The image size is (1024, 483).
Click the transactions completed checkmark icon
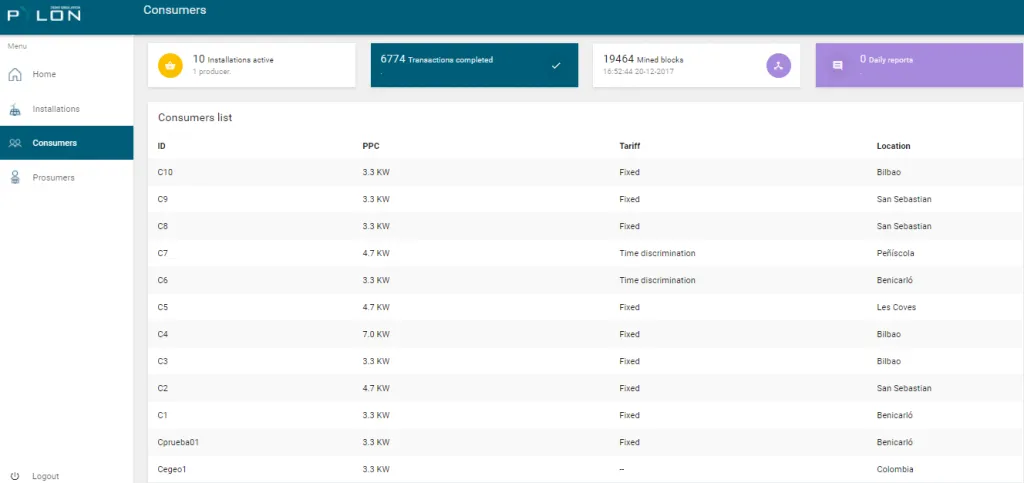[x=556, y=65]
